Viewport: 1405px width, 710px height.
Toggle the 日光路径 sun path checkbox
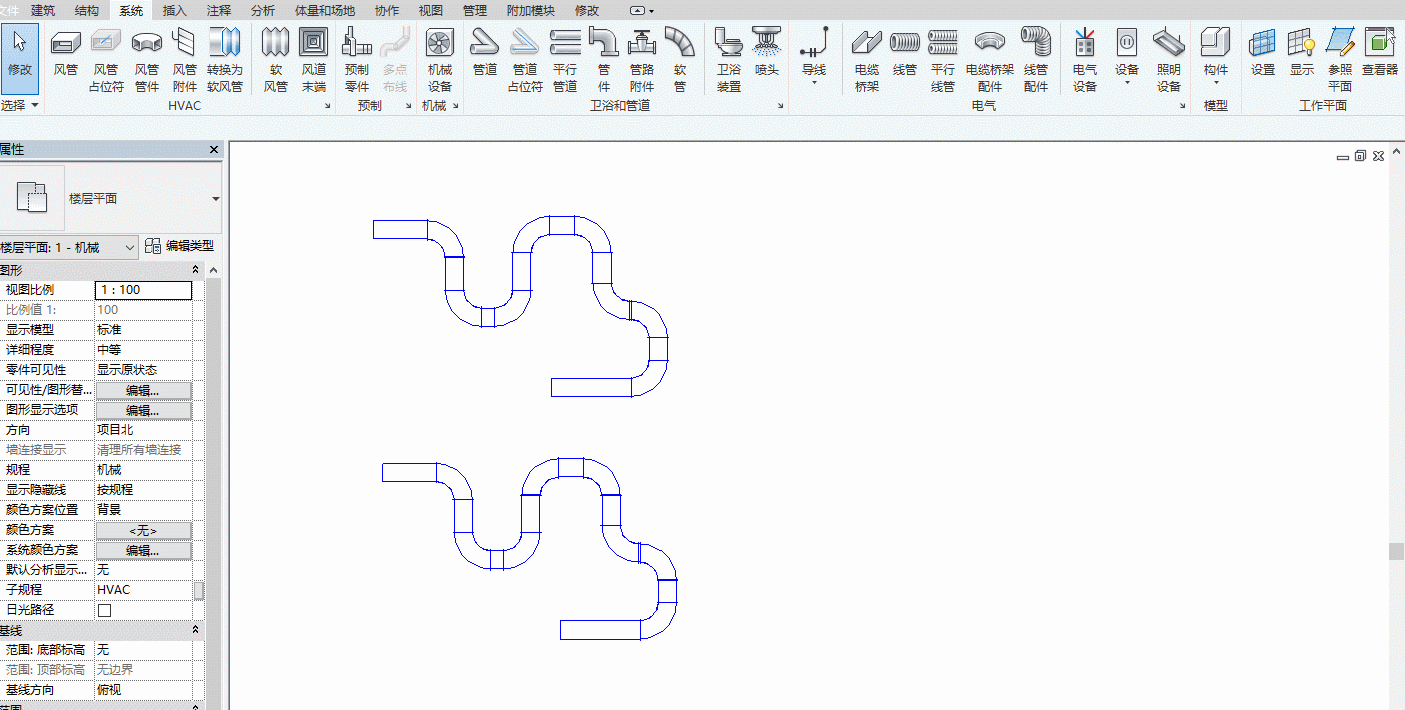(104, 610)
